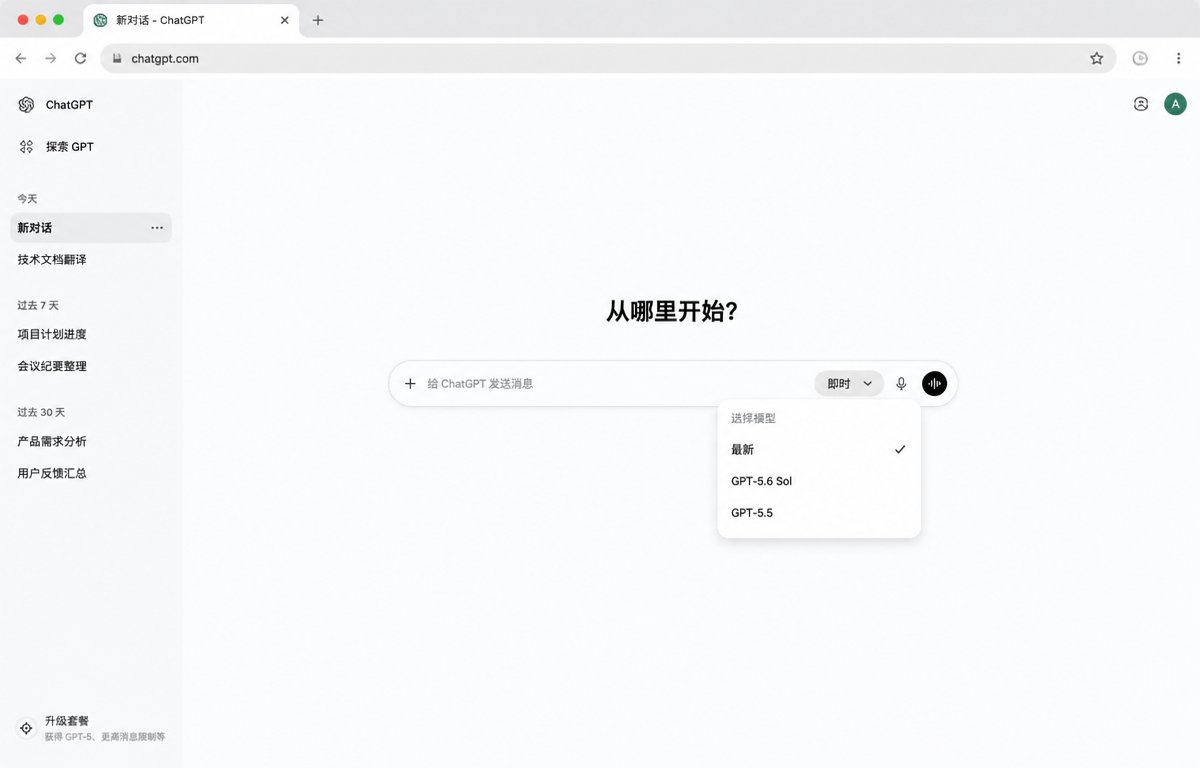Click the 今天 section label
The width and height of the screenshot is (1200, 768).
pos(27,199)
